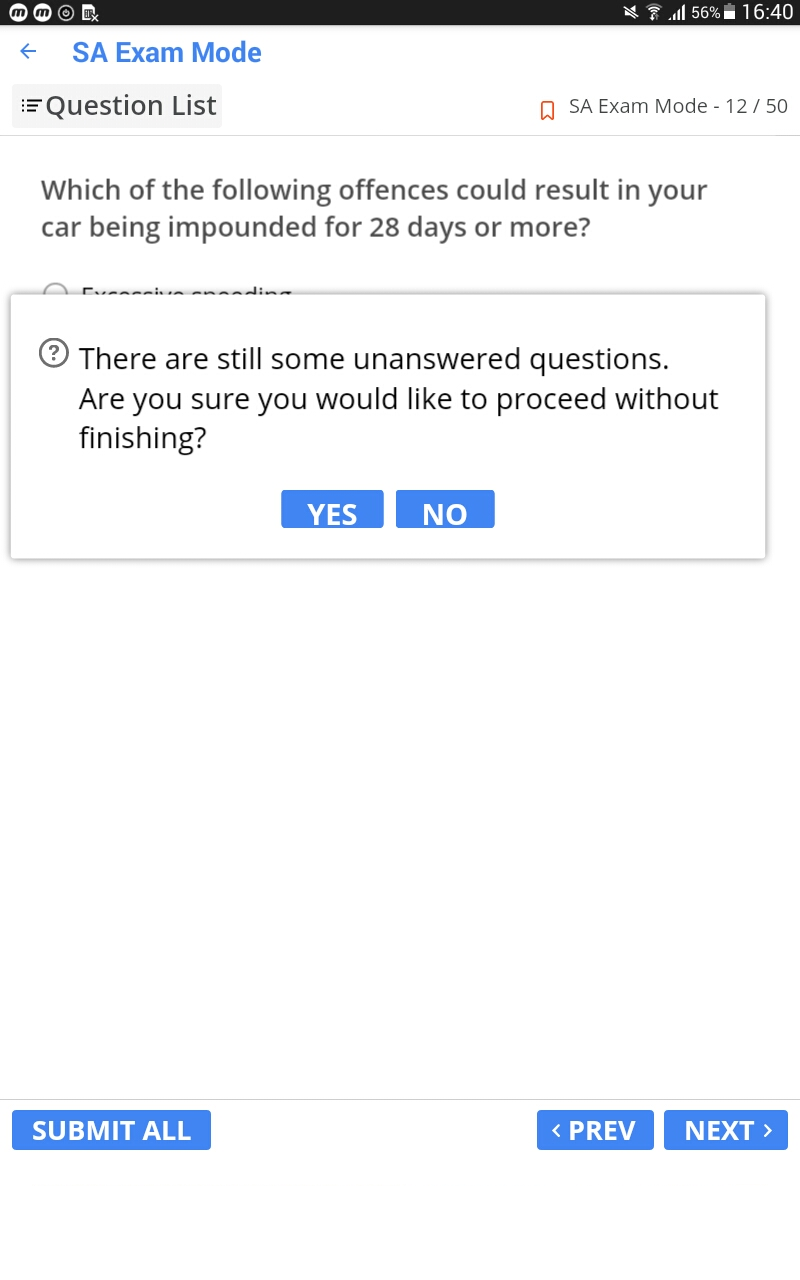The height and width of the screenshot is (1280, 800).
Task: Advance to the next question with NEXT
Action: [726, 1130]
